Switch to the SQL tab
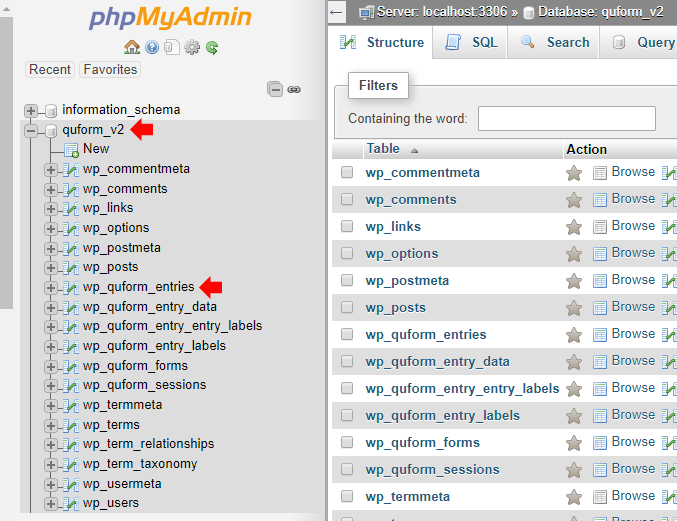Image resolution: width=677 pixels, height=521 pixels. point(470,42)
